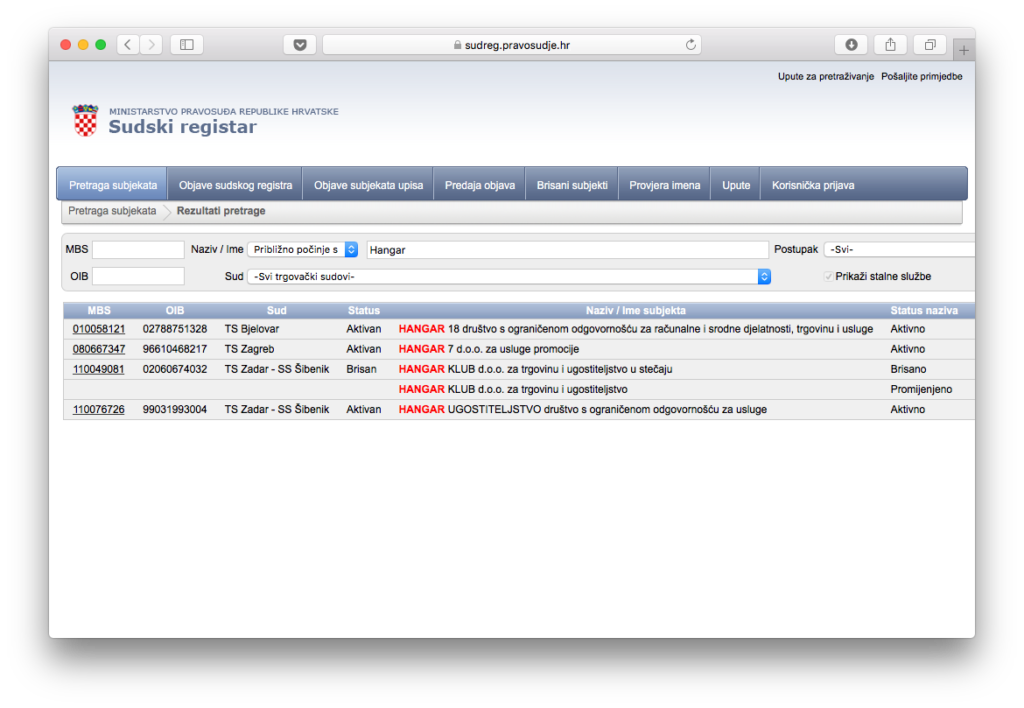This screenshot has width=1024, height=708.
Task: Click the Naziv field containing Hangar
Action: click(x=566, y=249)
